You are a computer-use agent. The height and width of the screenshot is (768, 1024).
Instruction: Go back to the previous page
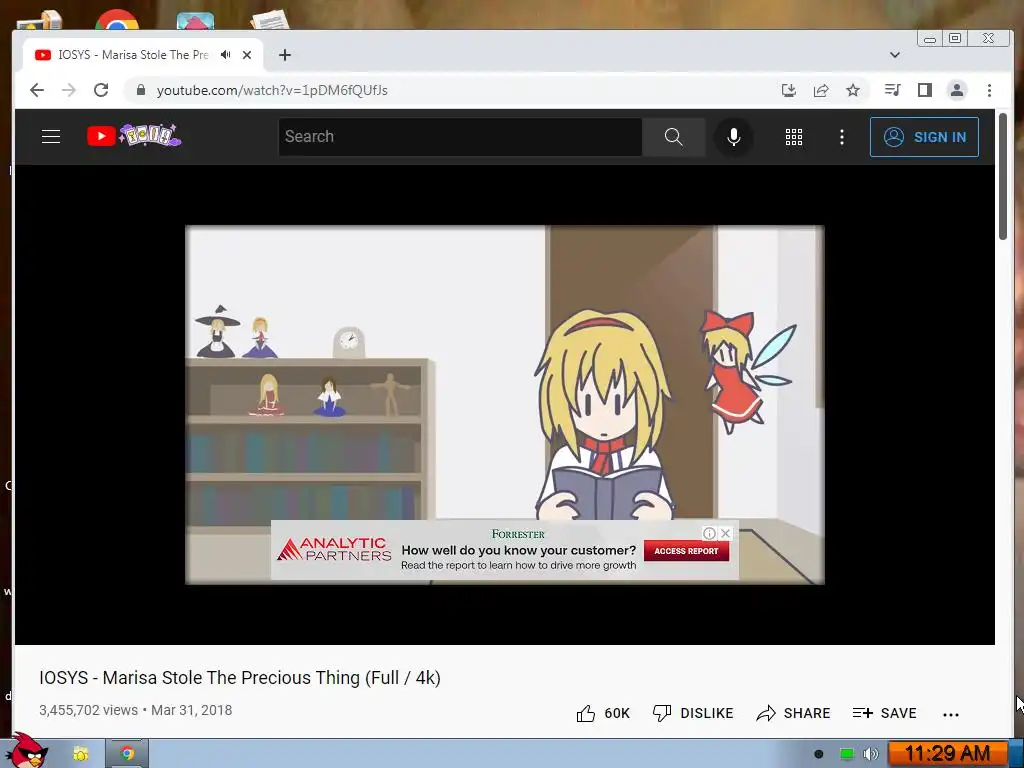[x=37, y=90]
